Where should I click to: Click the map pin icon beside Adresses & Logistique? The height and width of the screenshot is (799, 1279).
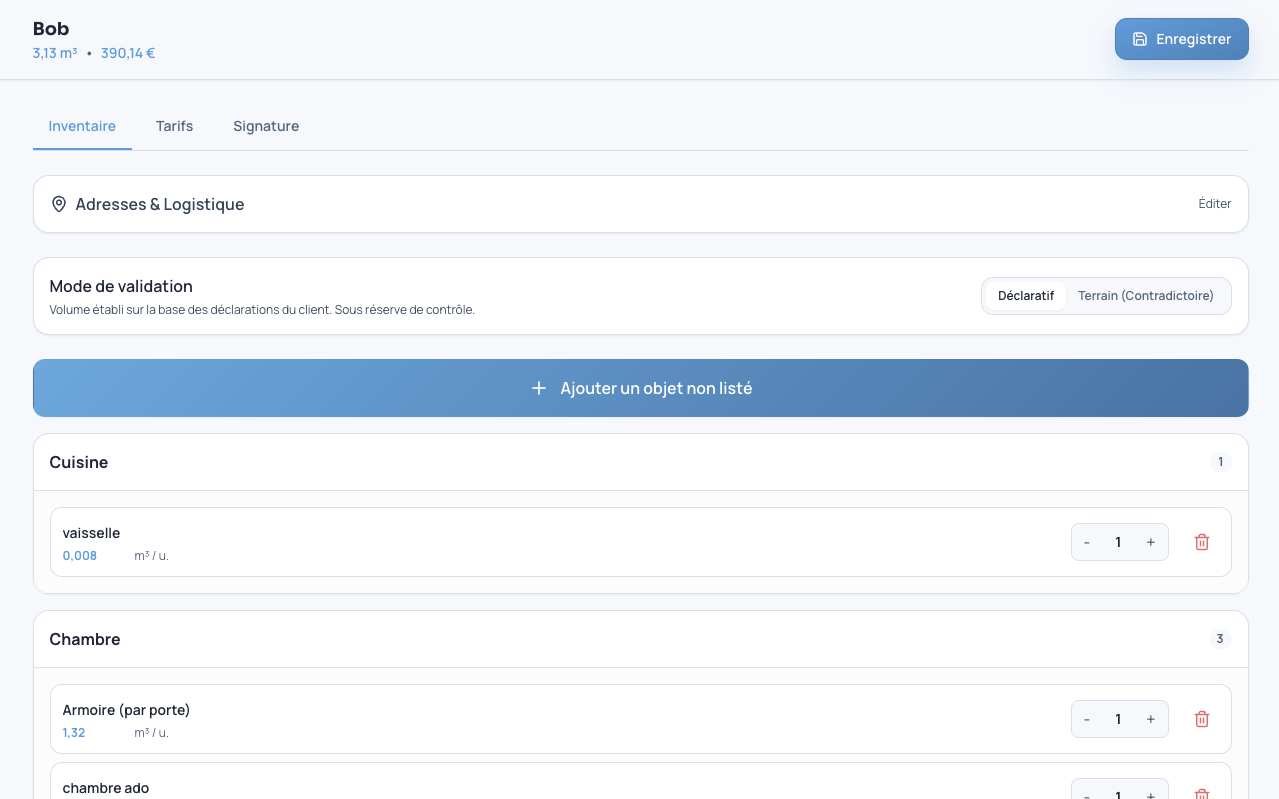click(x=59, y=204)
